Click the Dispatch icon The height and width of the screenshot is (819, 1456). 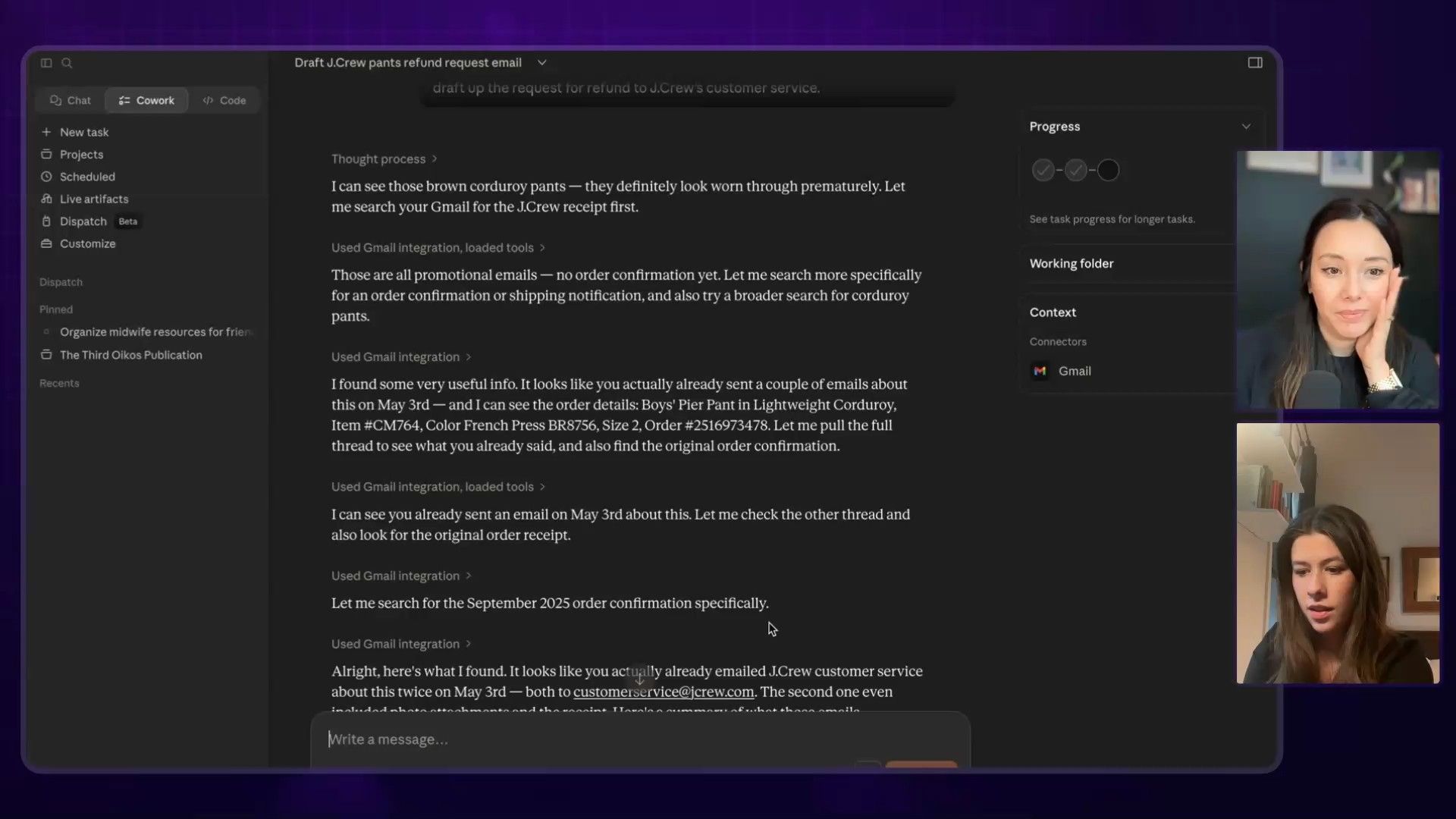pos(46,221)
